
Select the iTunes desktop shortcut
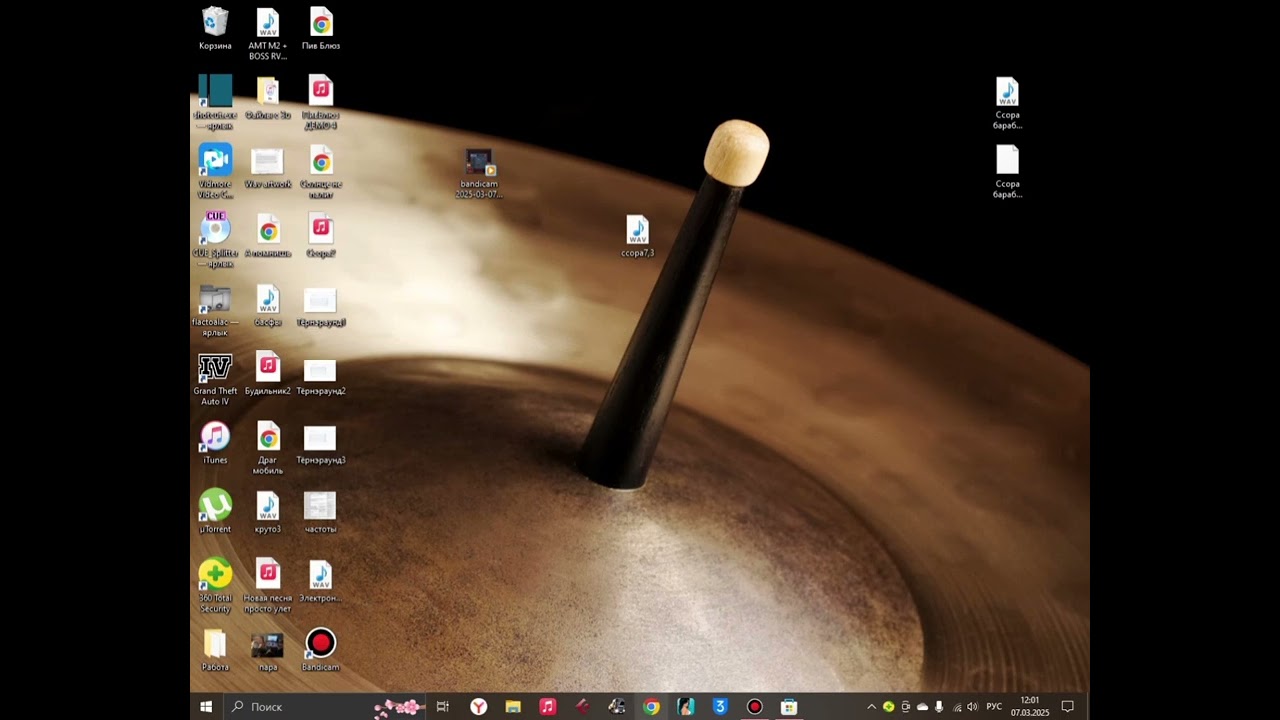click(215, 442)
